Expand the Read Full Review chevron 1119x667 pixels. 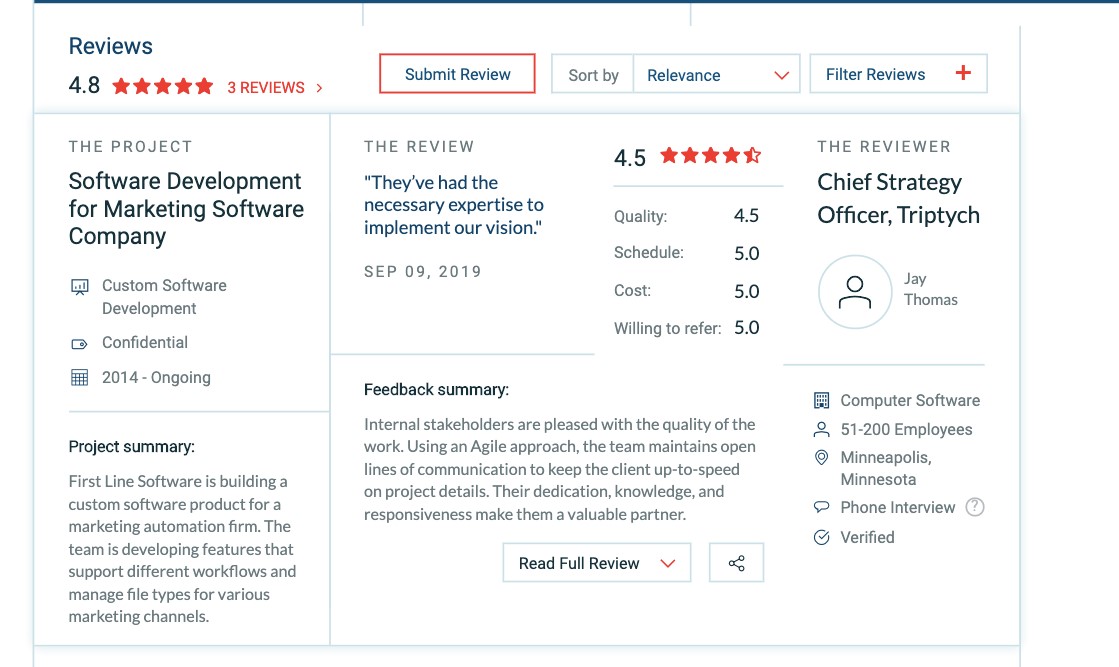[x=667, y=562]
